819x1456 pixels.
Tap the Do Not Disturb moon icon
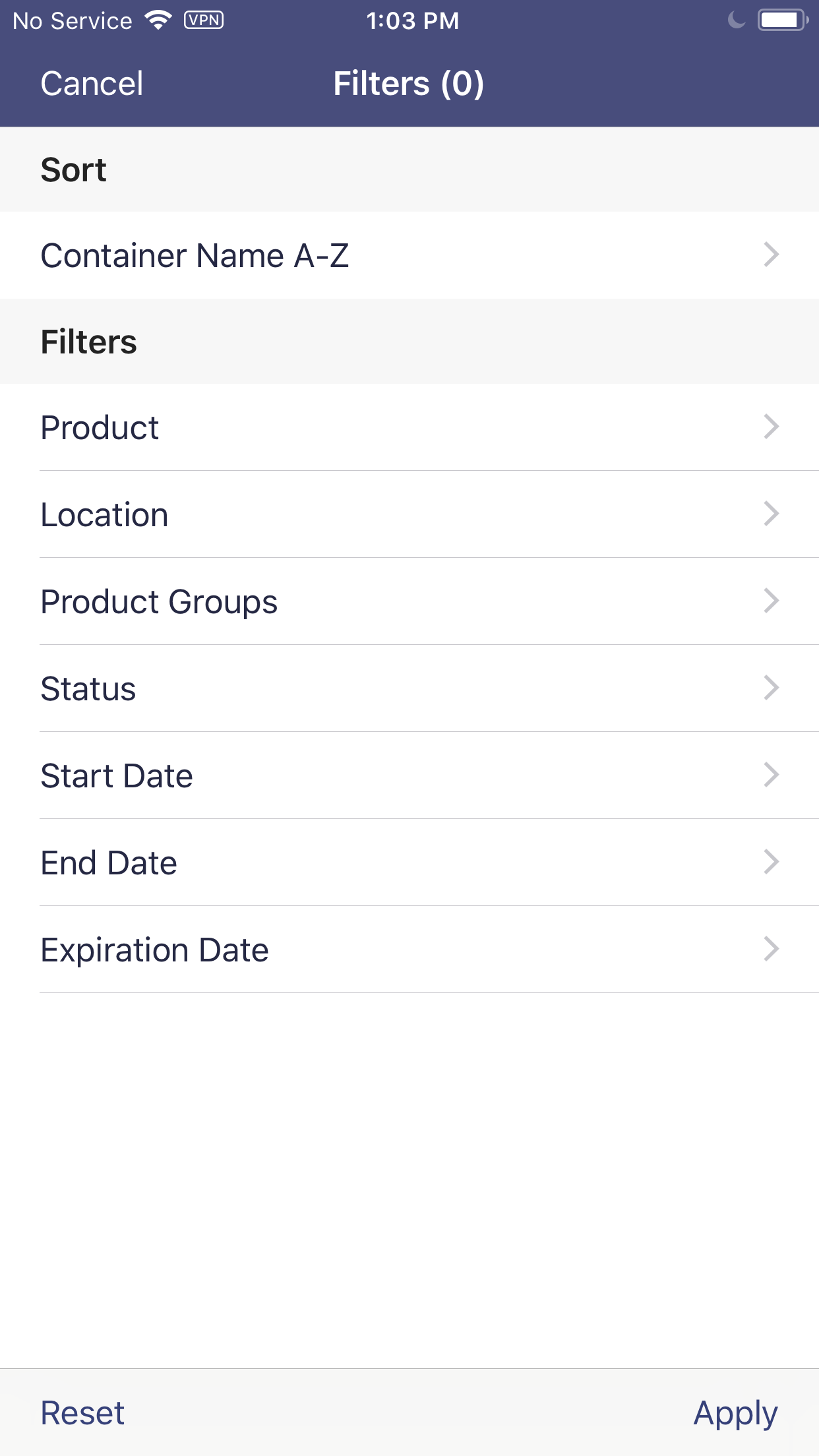(x=737, y=20)
